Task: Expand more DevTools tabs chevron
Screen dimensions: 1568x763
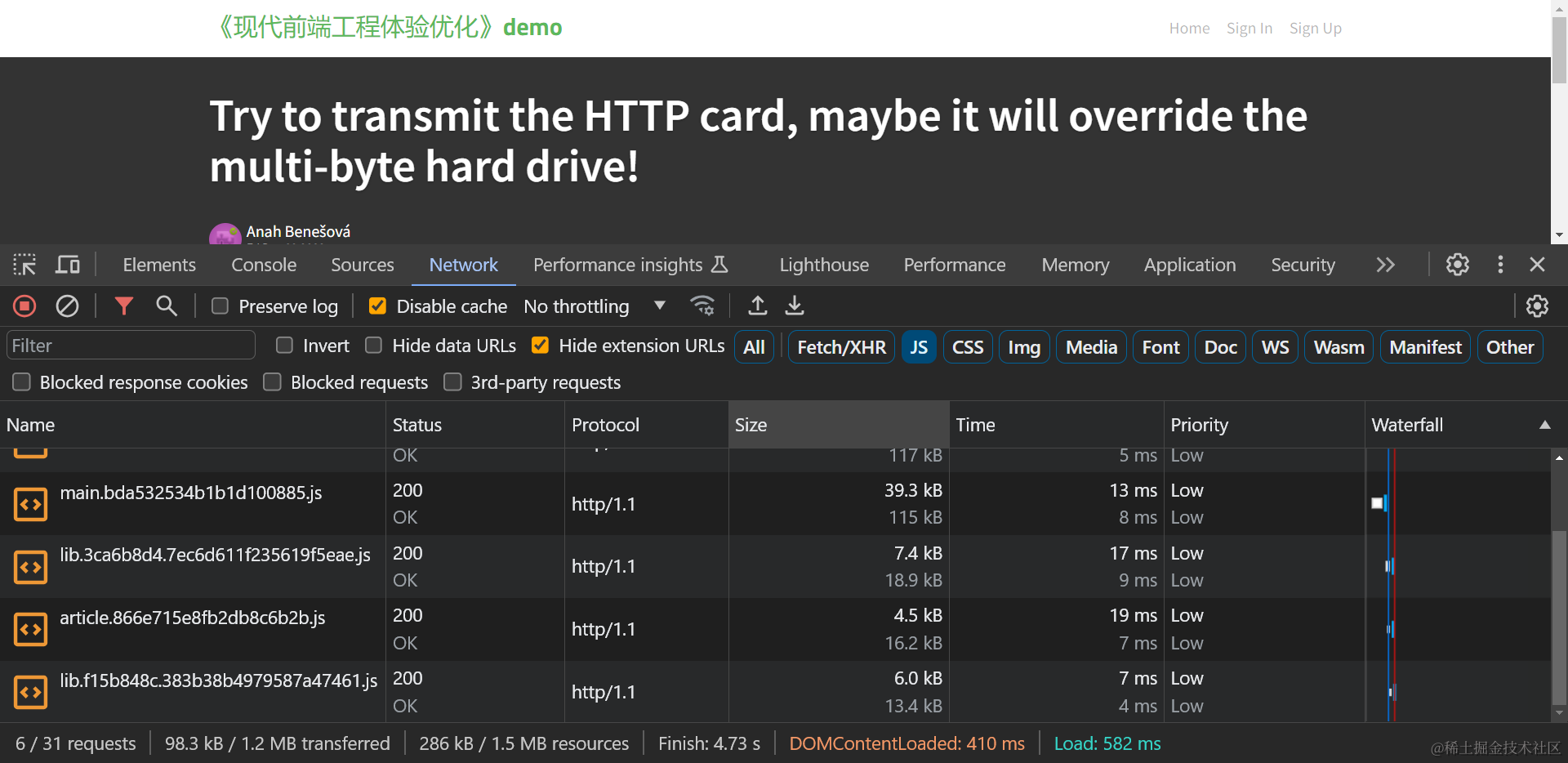Action: (x=1385, y=265)
